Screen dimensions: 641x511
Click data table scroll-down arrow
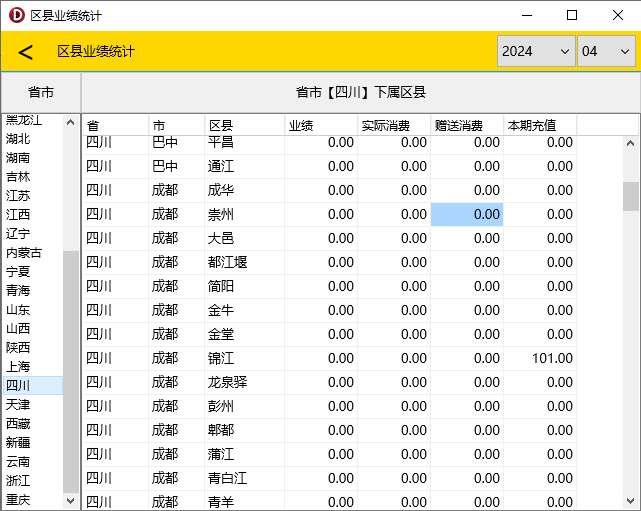(x=631, y=500)
